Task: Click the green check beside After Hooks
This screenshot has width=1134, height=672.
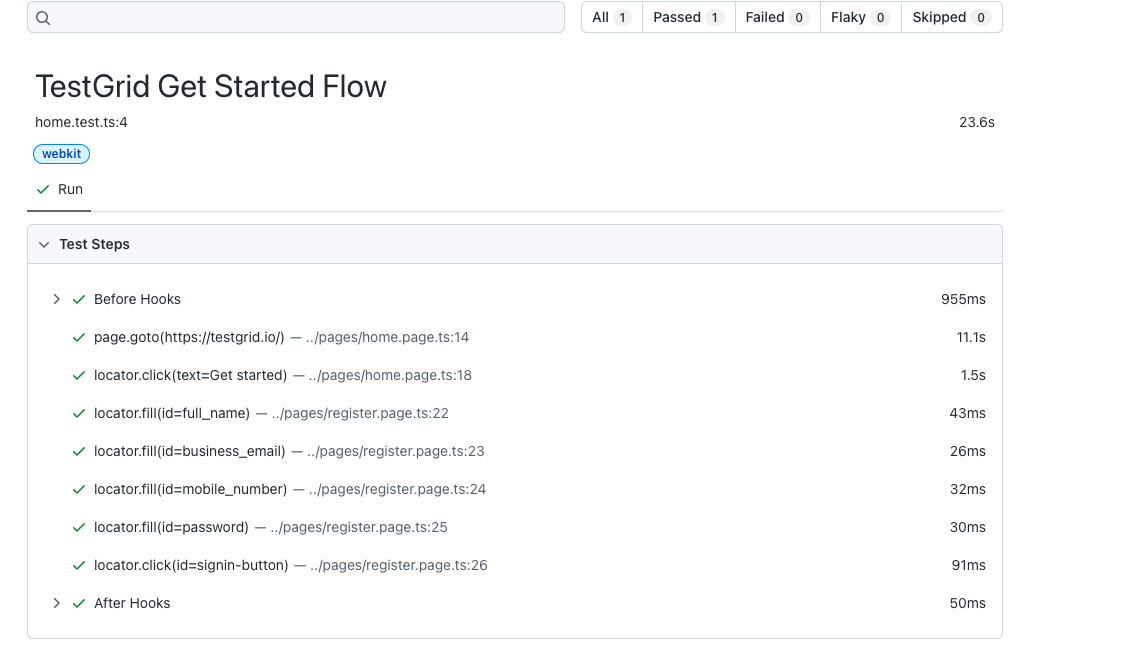Action: coord(79,603)
